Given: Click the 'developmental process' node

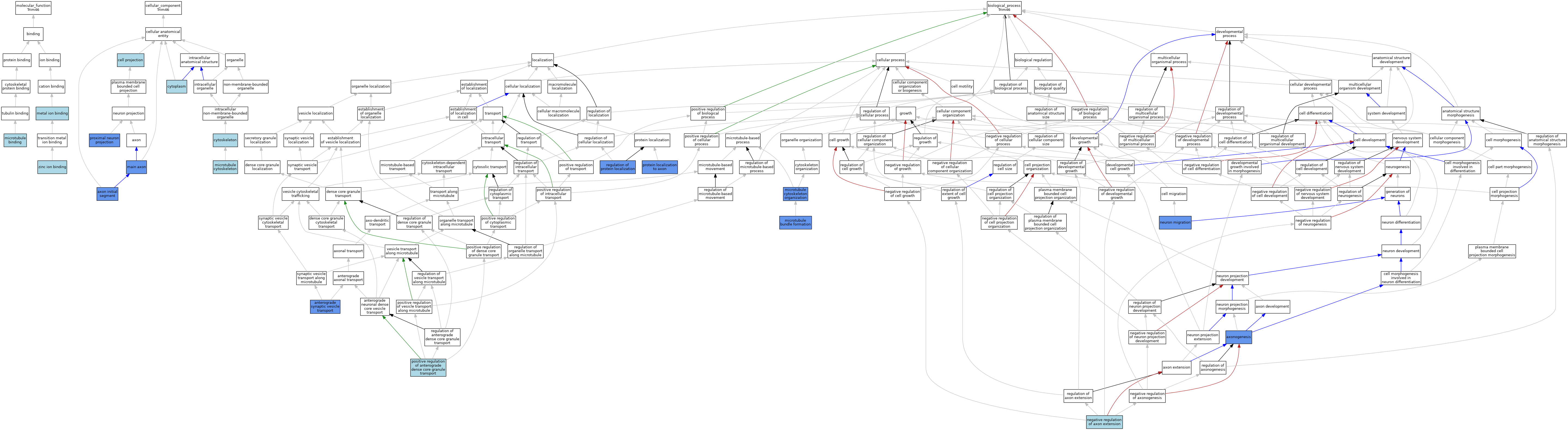Looking at the screenshot, I should (x=1230, y=33).
